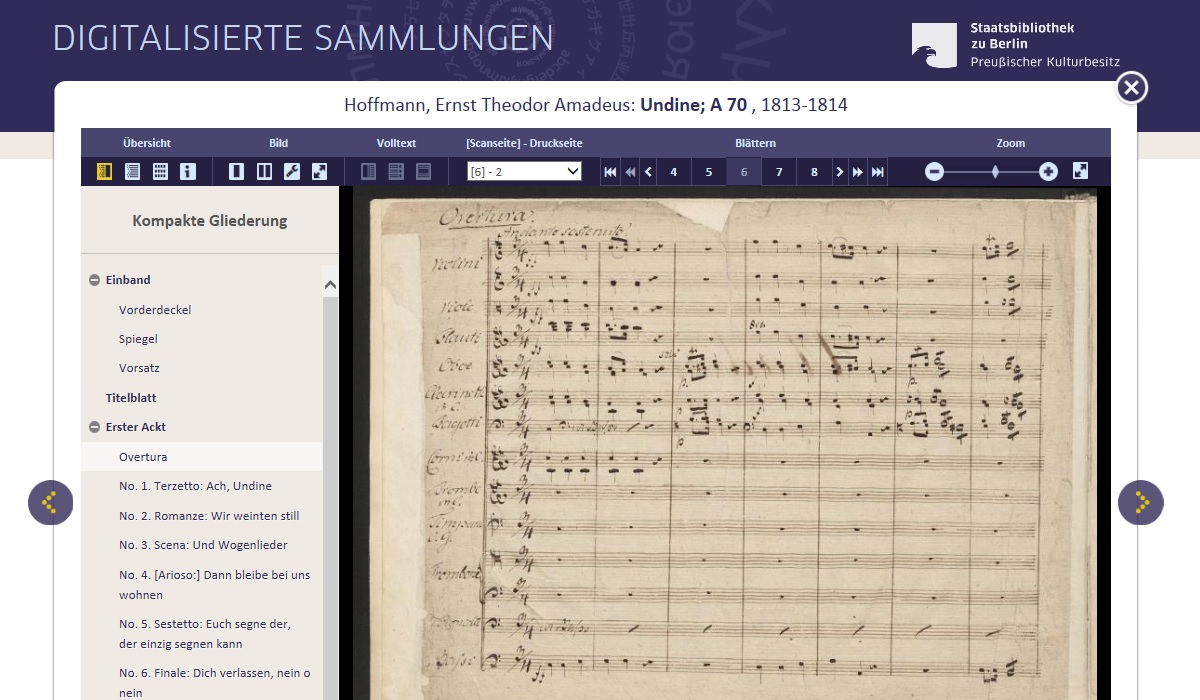This screenshot has width=1200, height=700.
Task: Jump to the last page
Action: [x=878, y=172]
